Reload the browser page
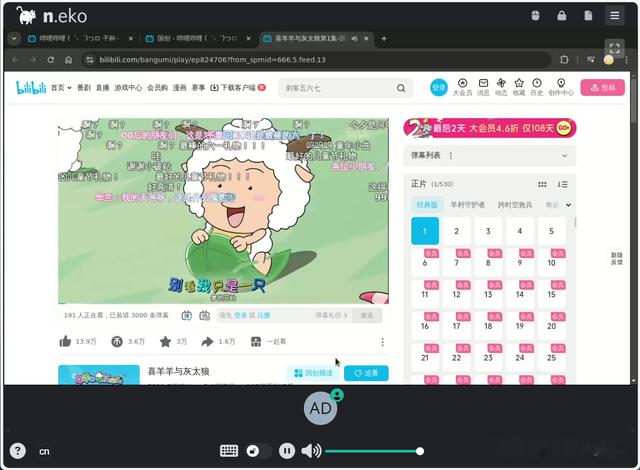This screenshot has height=470, width=640. tap(51, 60)
